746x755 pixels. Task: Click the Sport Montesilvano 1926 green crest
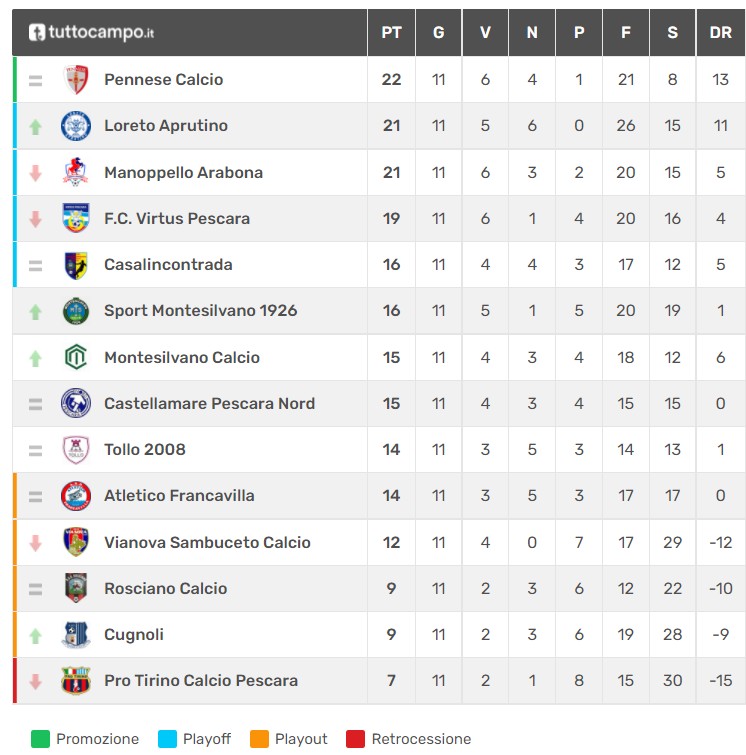coord(76,311)
